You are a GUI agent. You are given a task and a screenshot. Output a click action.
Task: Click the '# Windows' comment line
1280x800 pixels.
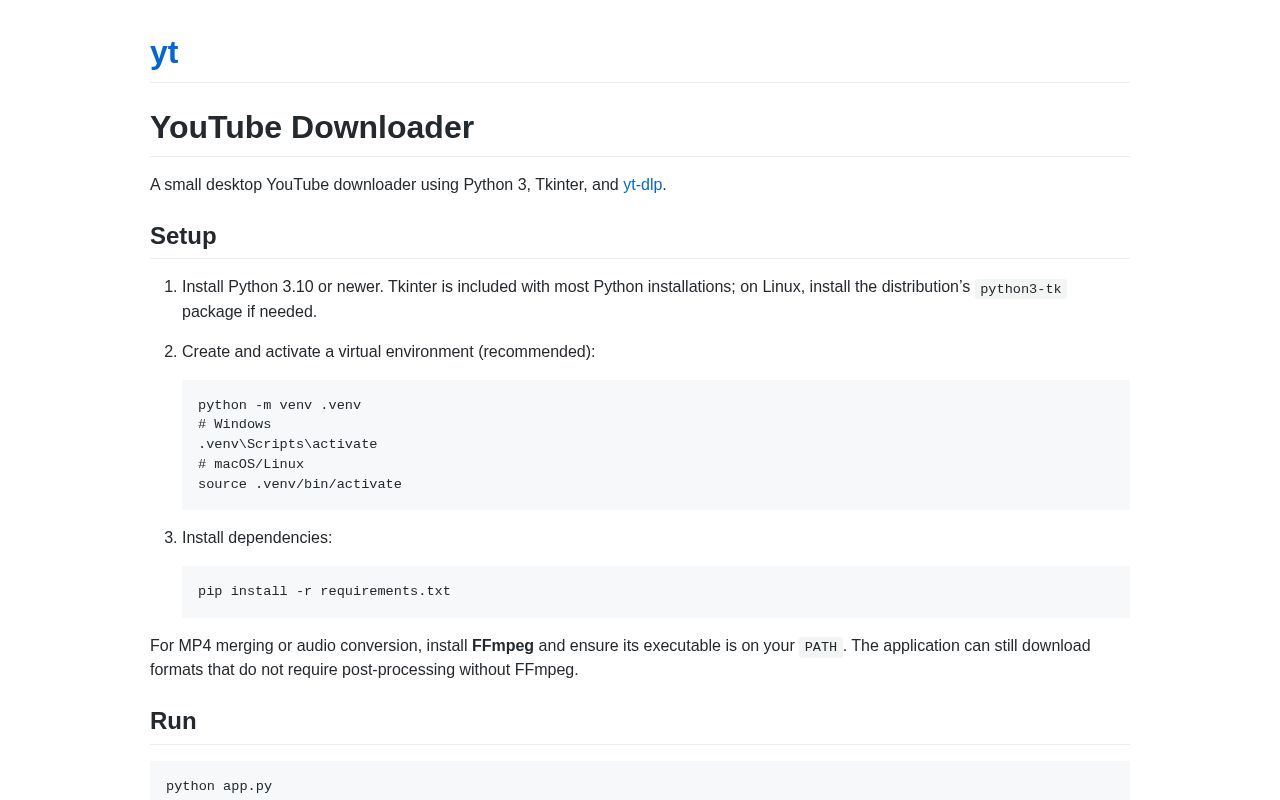click(234, 425)
